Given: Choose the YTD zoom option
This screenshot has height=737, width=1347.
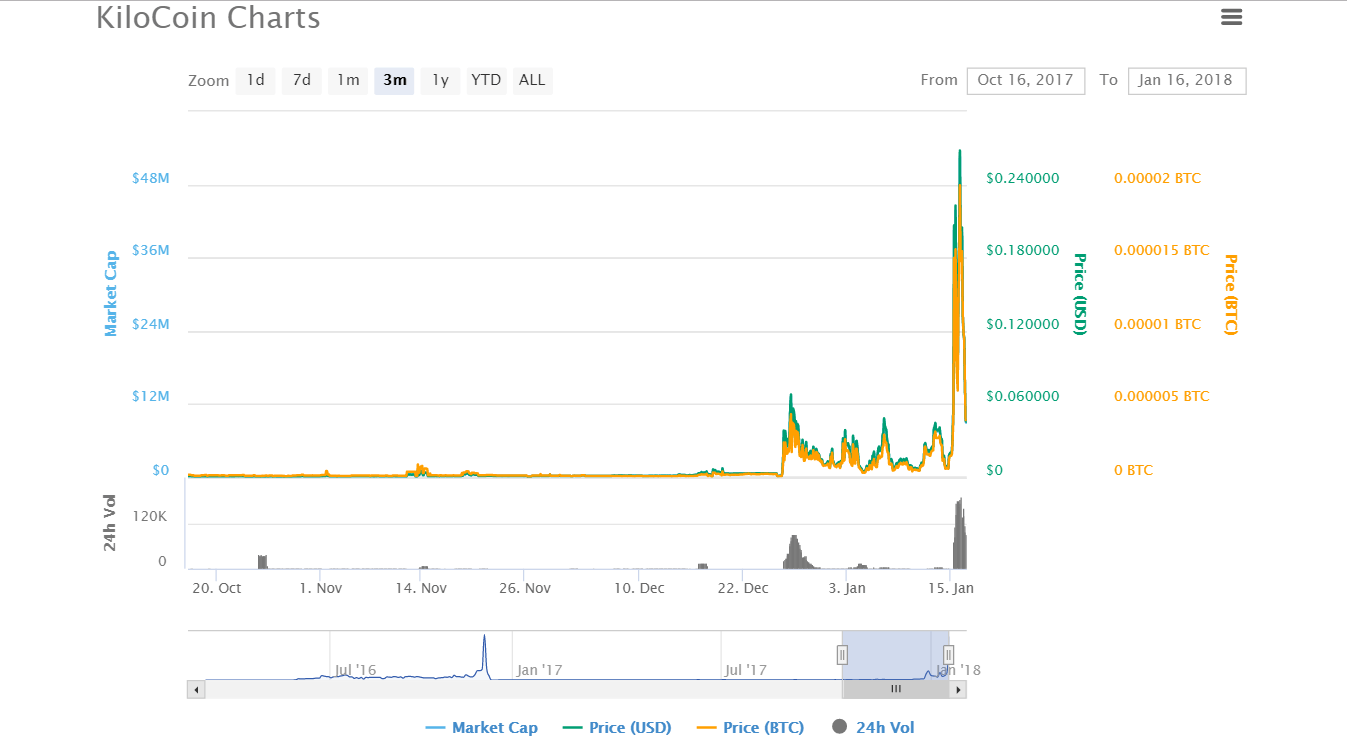Looking at the screenshot, I should pyautogui.click(x=486, y=80).
